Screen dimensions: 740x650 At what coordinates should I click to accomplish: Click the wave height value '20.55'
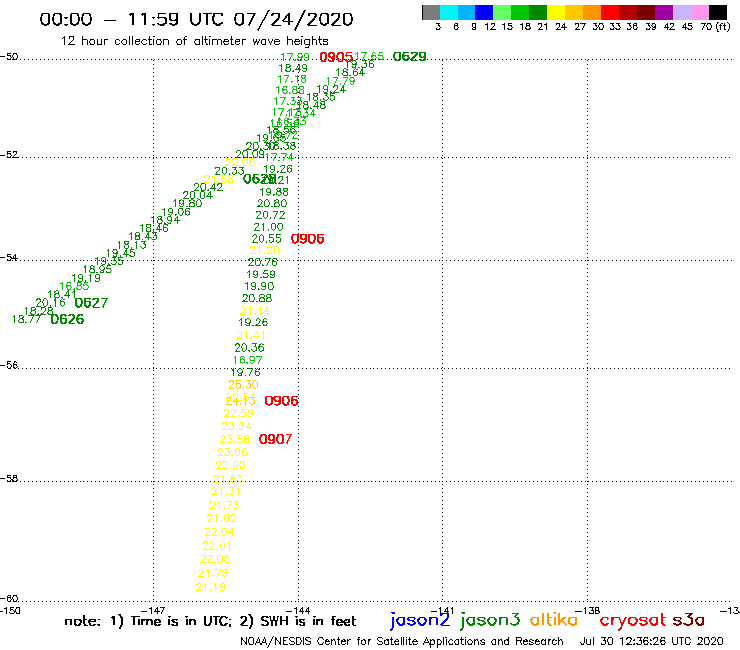pos(266,239)
